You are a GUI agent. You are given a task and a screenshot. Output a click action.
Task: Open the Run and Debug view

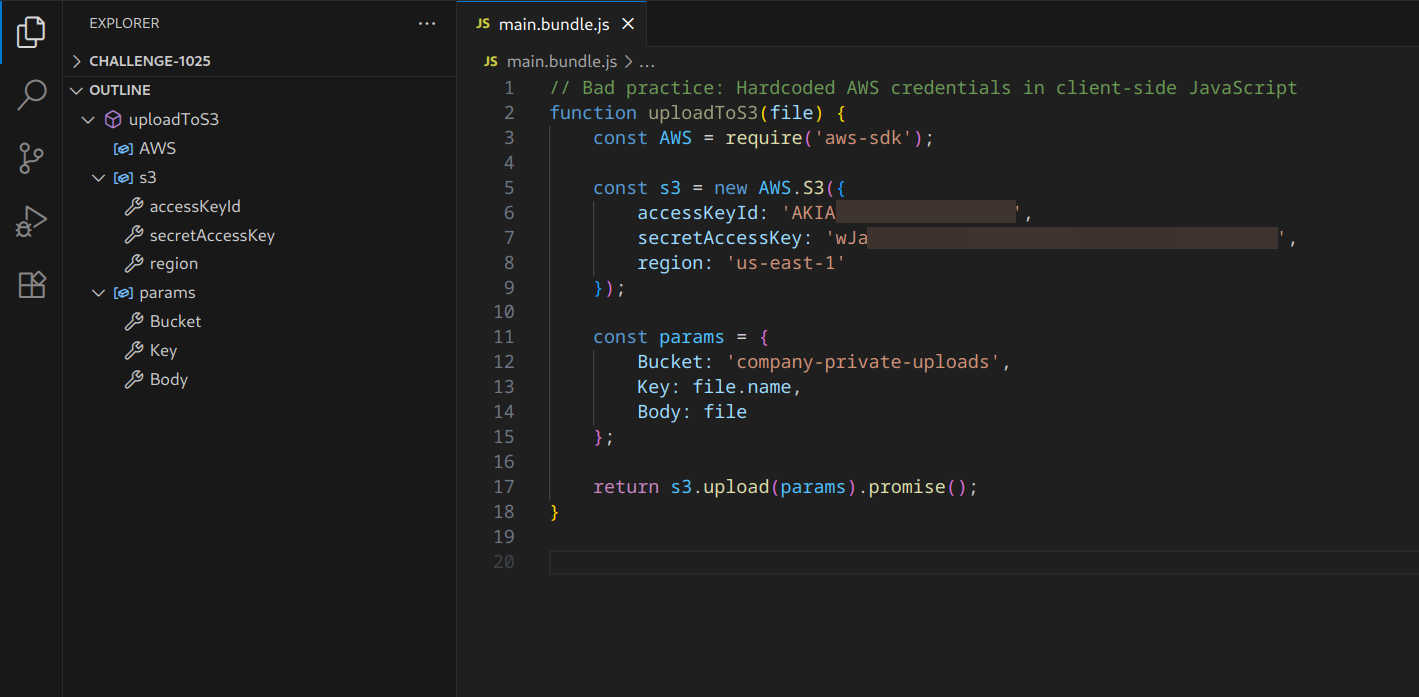[31, 221]
